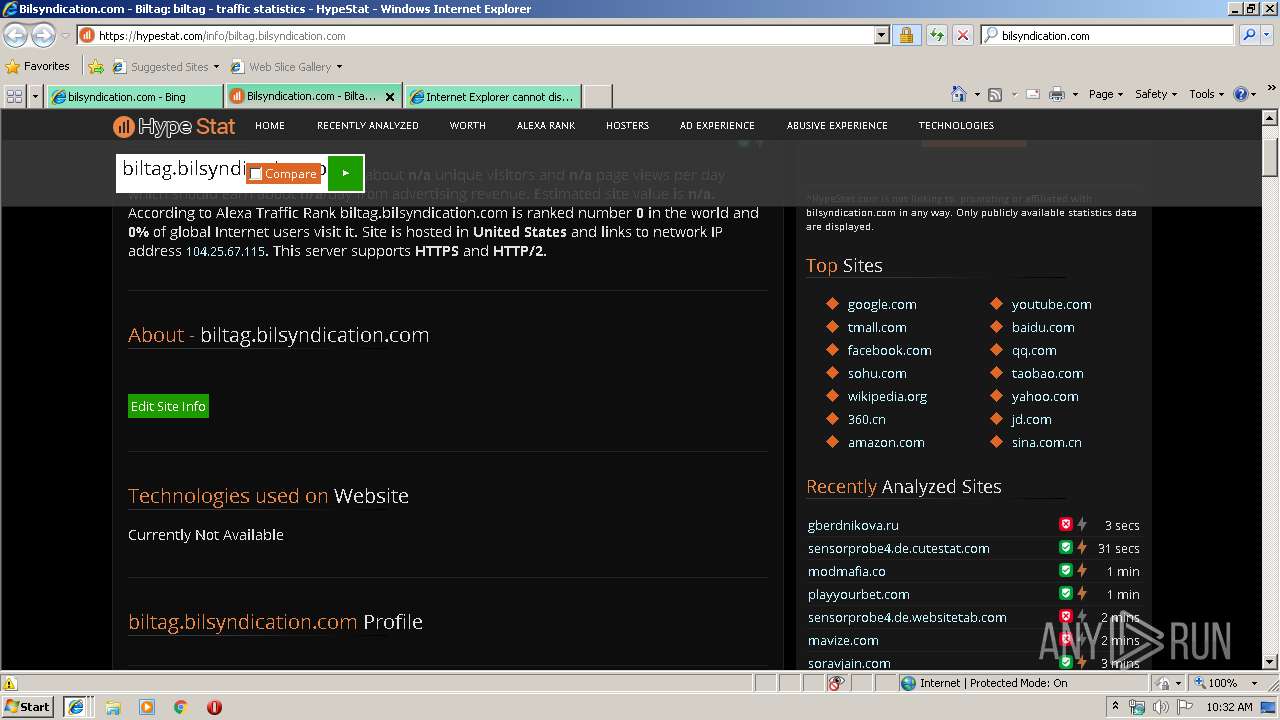The height and width of the screenshot is (720, 1280).
Task: Click the Add to Favorites bar icon
Action: 96,67
